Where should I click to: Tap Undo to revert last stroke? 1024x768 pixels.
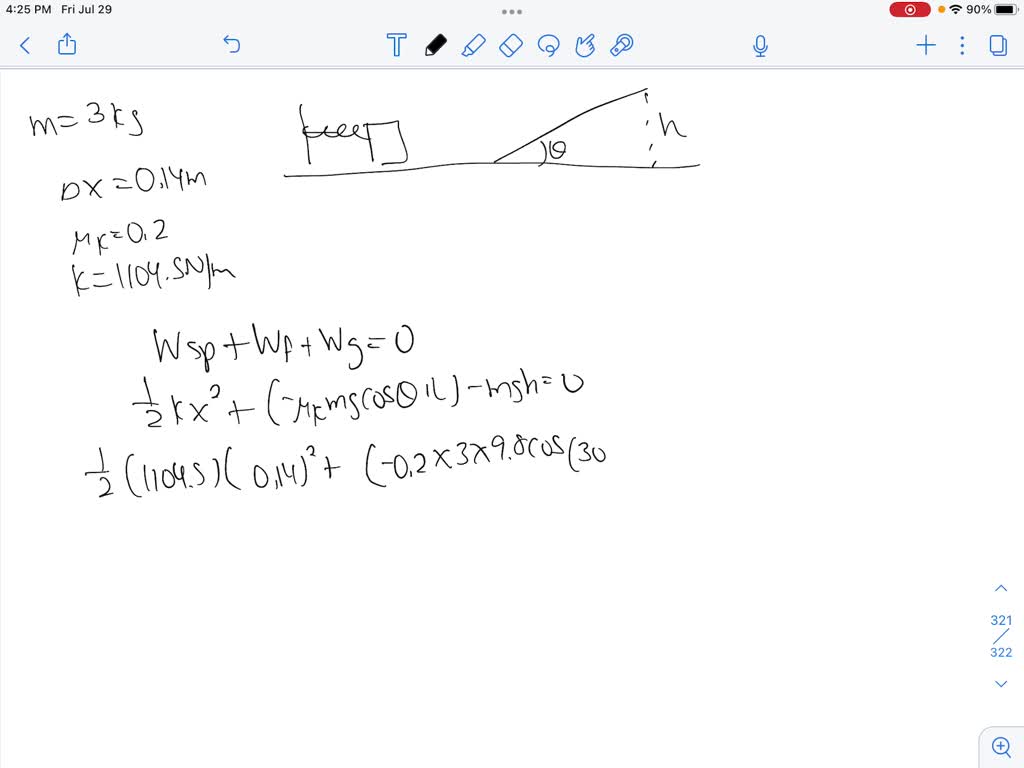[x=231, y=45]
